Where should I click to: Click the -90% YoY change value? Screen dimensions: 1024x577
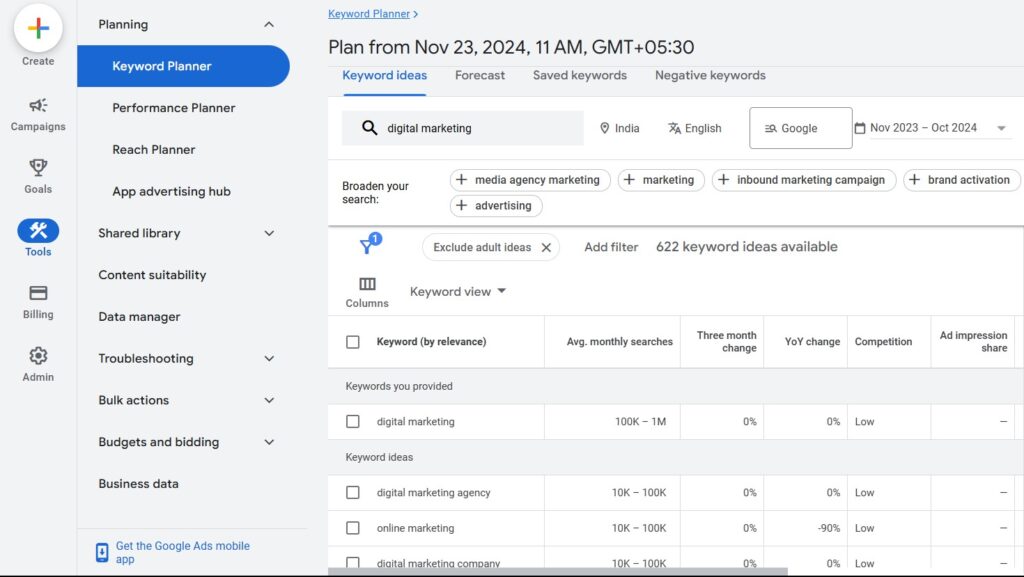click(829, 528)
